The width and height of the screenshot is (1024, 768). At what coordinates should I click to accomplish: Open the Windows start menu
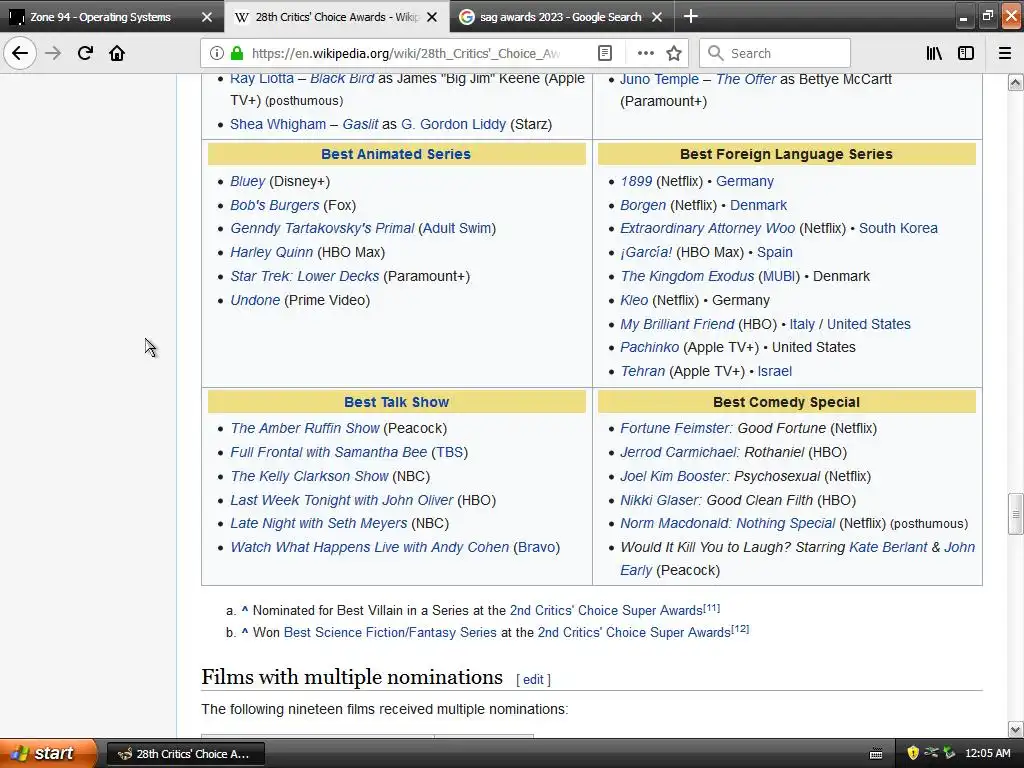(48, 753)
